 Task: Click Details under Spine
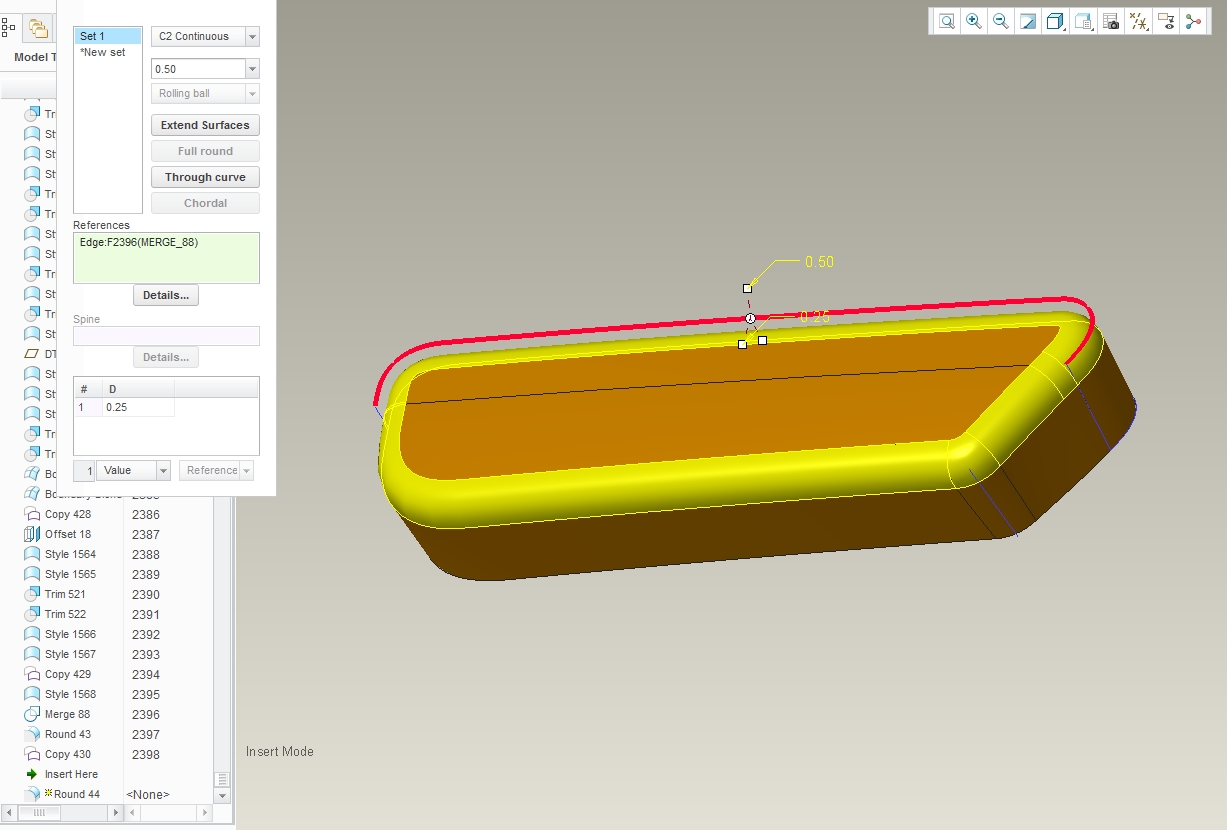point(166,357)
